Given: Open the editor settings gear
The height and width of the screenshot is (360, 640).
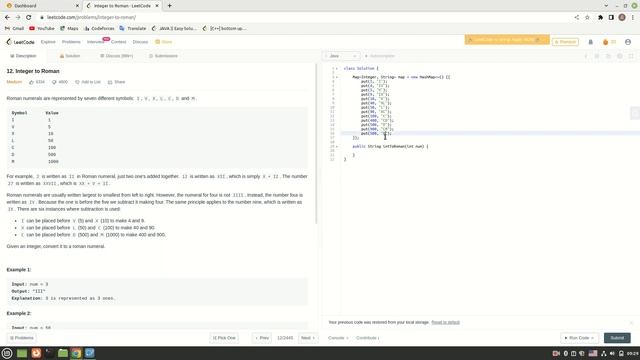Looking at the screenshot, I should coord(620,56).
